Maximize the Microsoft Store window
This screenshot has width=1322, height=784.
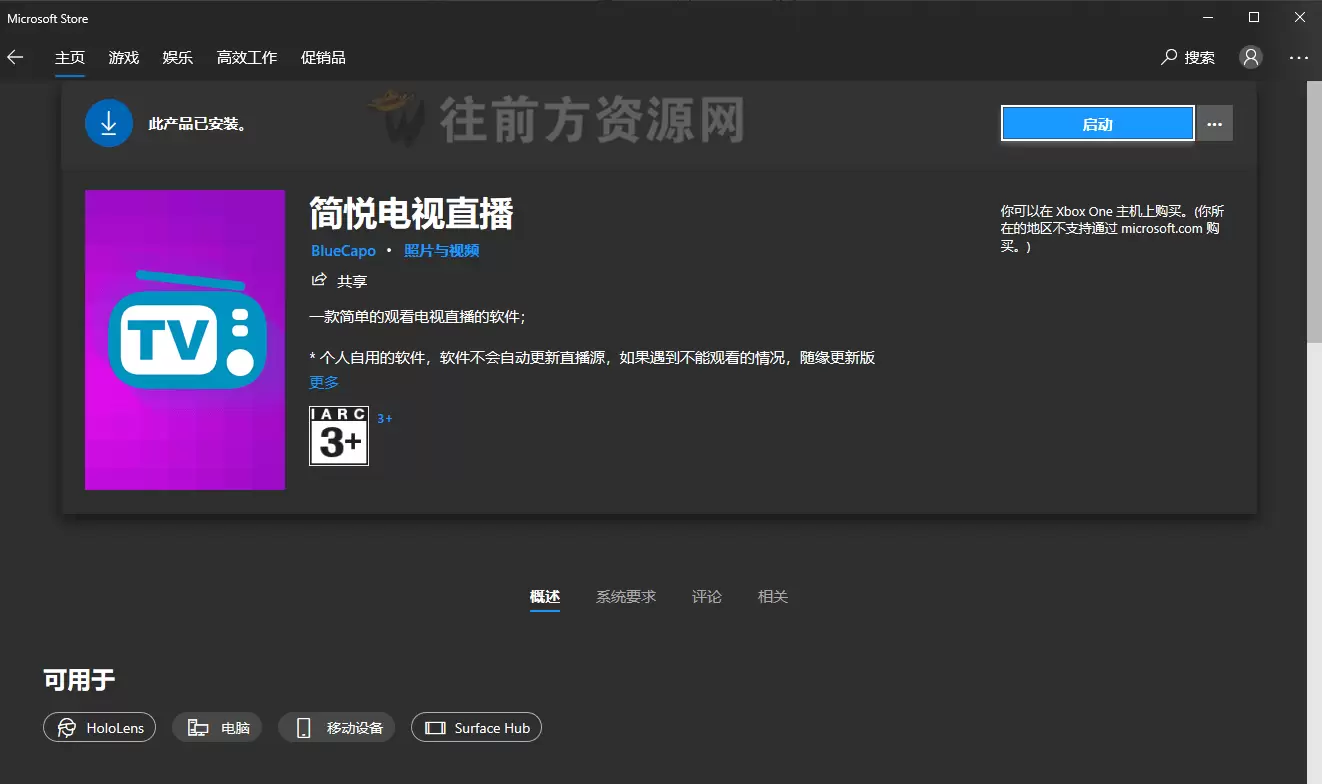[x=1254, y=17]
